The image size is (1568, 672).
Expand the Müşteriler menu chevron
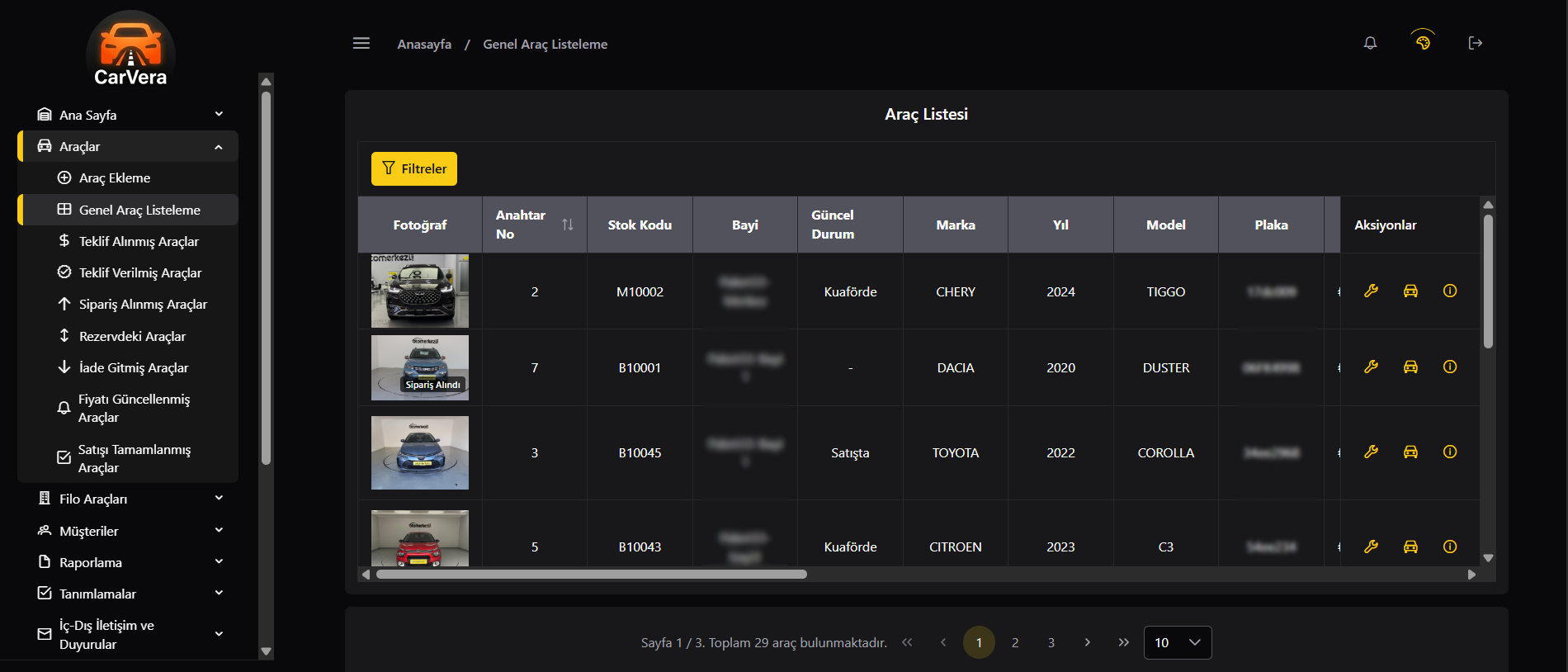219,530
